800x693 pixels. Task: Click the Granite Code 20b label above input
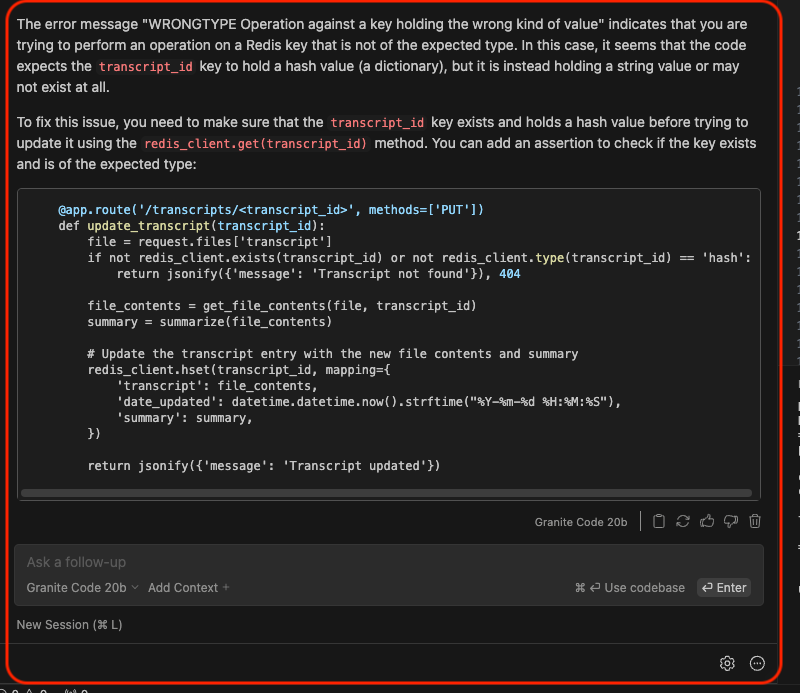581,522
